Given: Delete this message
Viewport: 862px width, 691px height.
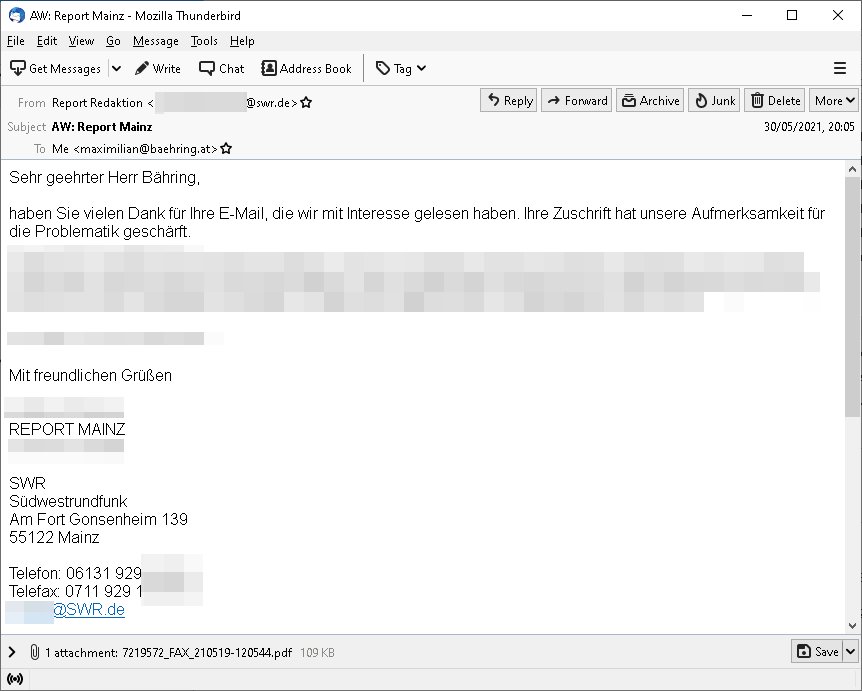Looking at the screenshot, I should tap(775, 101).
